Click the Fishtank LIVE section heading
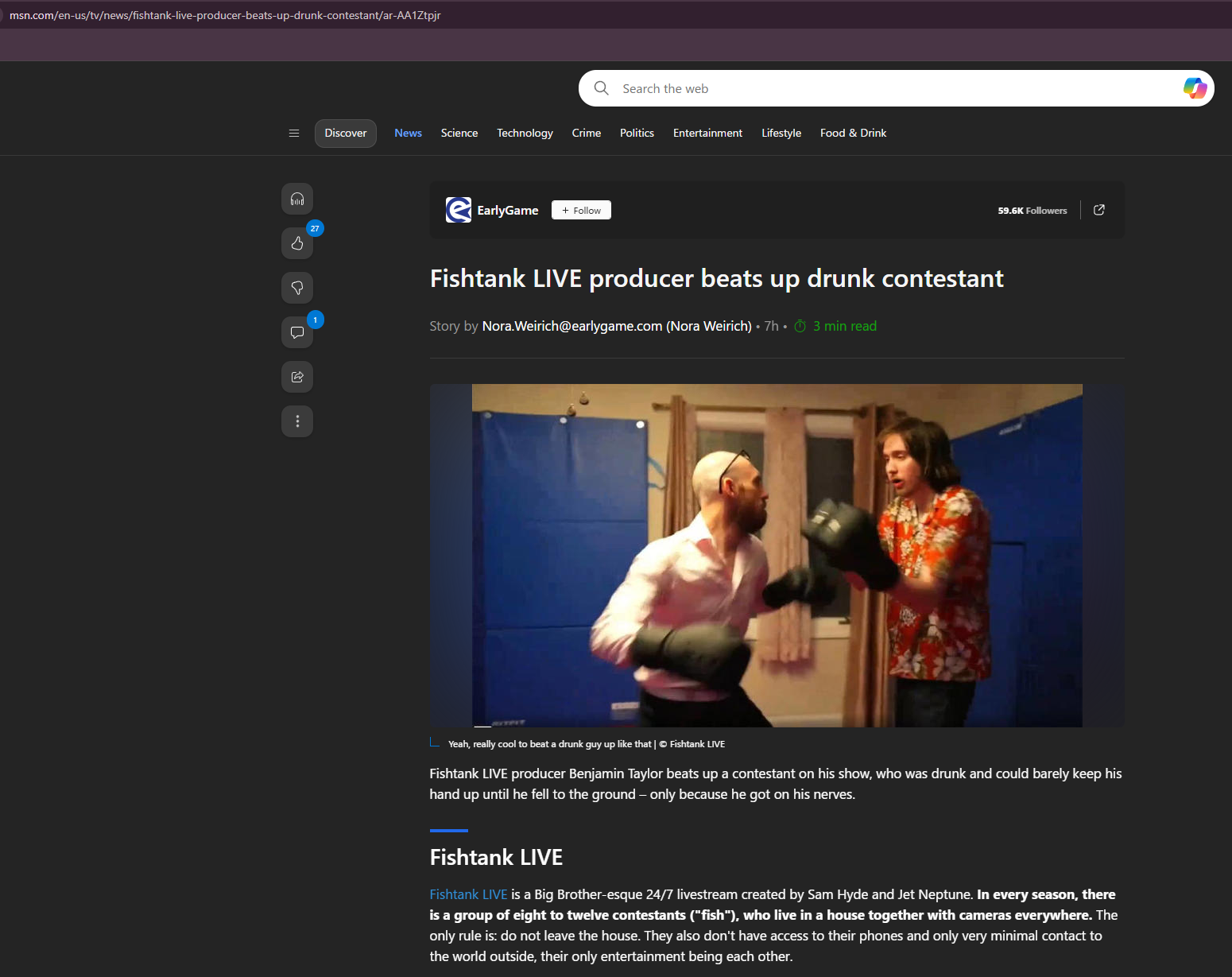 pyautogui.click(x=496, y=857)
